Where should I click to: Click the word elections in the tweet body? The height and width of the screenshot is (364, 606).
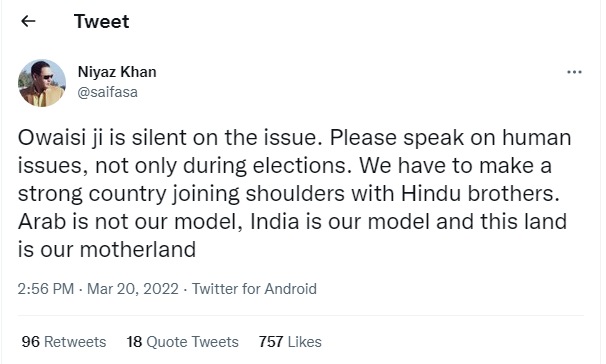point(300,165)
